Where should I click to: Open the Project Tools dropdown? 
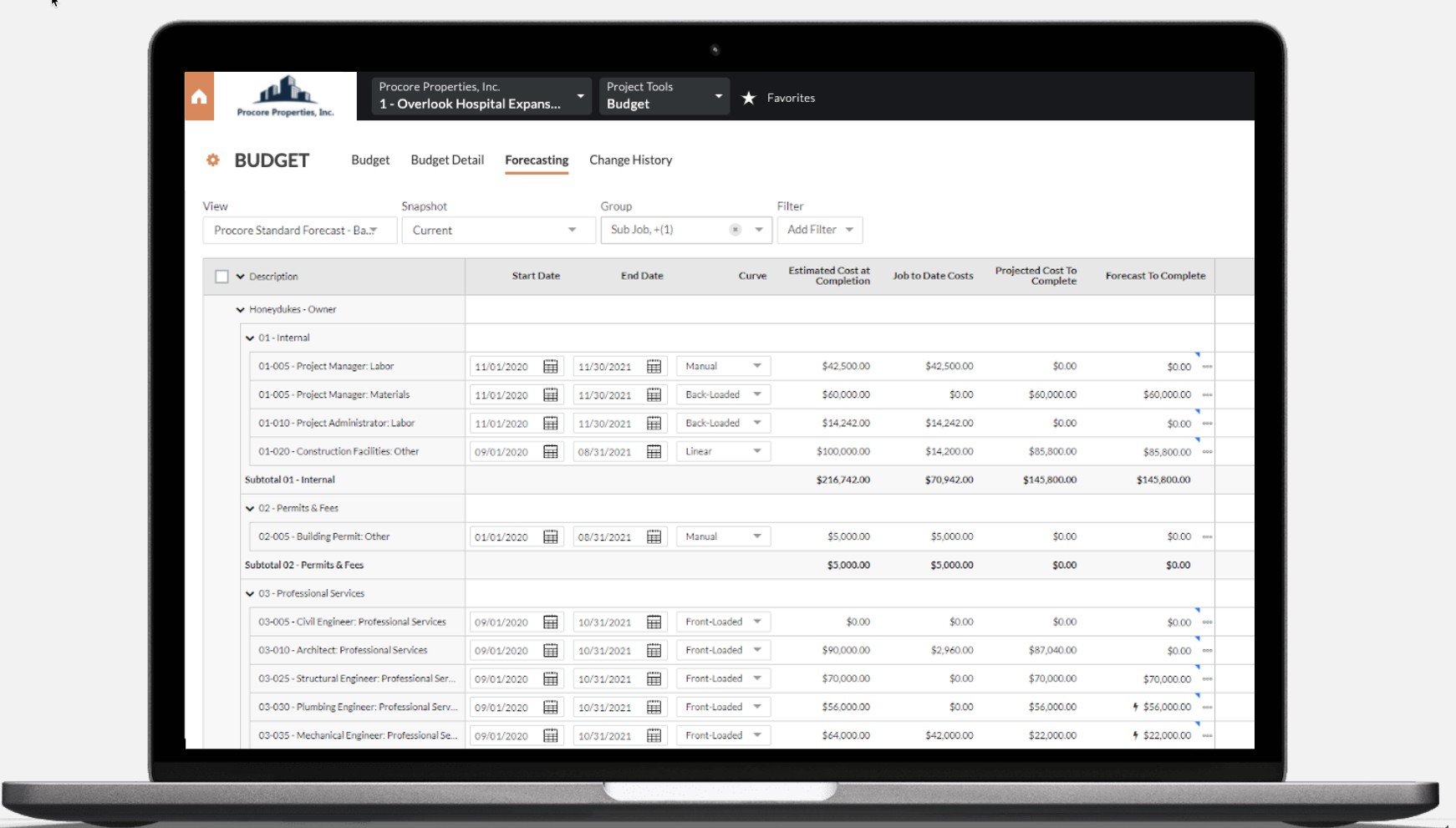pyautogui.click(x=664, y=96)
